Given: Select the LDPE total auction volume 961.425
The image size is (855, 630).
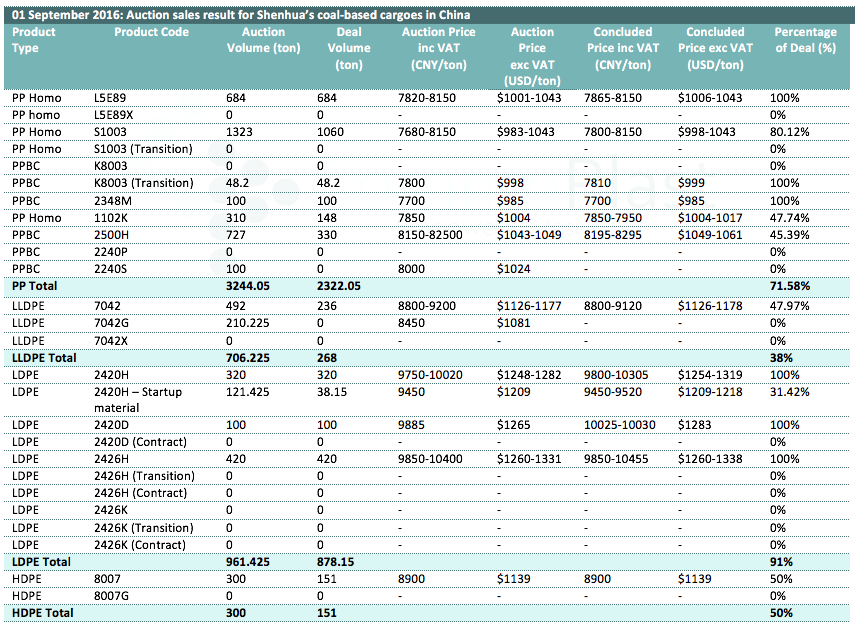Looking at the screenshot, I should click(x=258, y=562).
